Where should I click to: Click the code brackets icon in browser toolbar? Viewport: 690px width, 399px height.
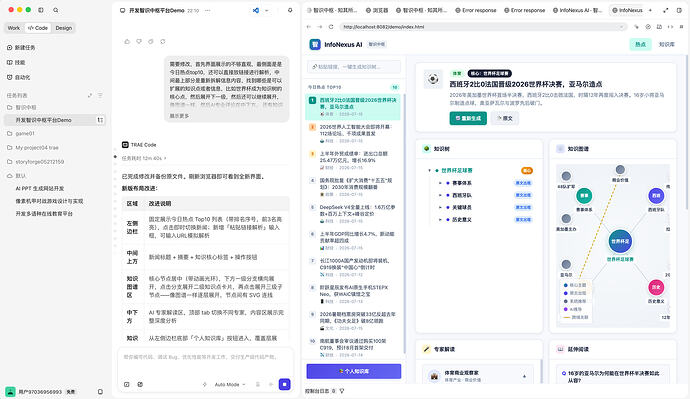[x=670, y=27]
